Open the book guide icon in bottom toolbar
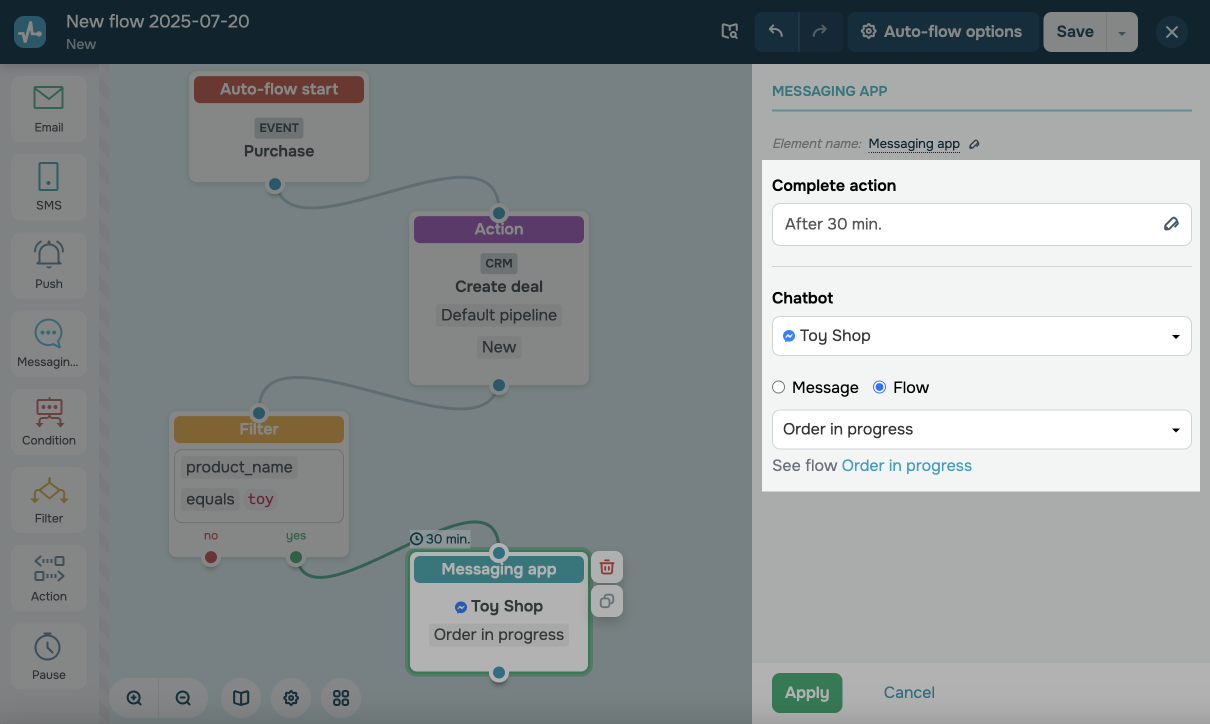1210x724 pixels. [241, 698]
